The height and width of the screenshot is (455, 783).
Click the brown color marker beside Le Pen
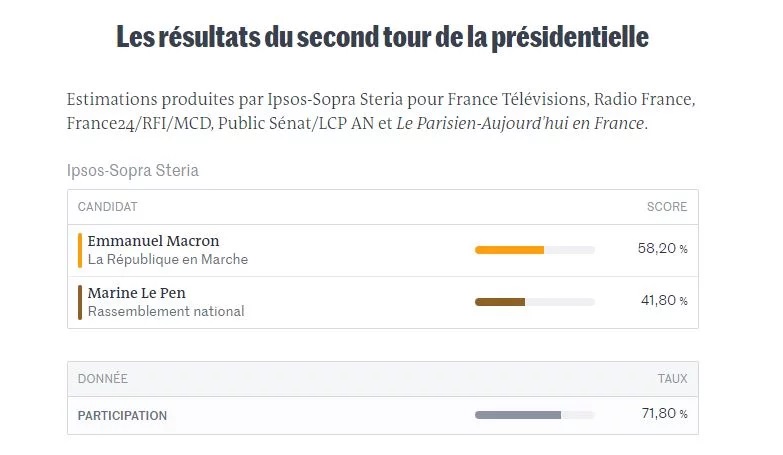click(x=80, y=302)
